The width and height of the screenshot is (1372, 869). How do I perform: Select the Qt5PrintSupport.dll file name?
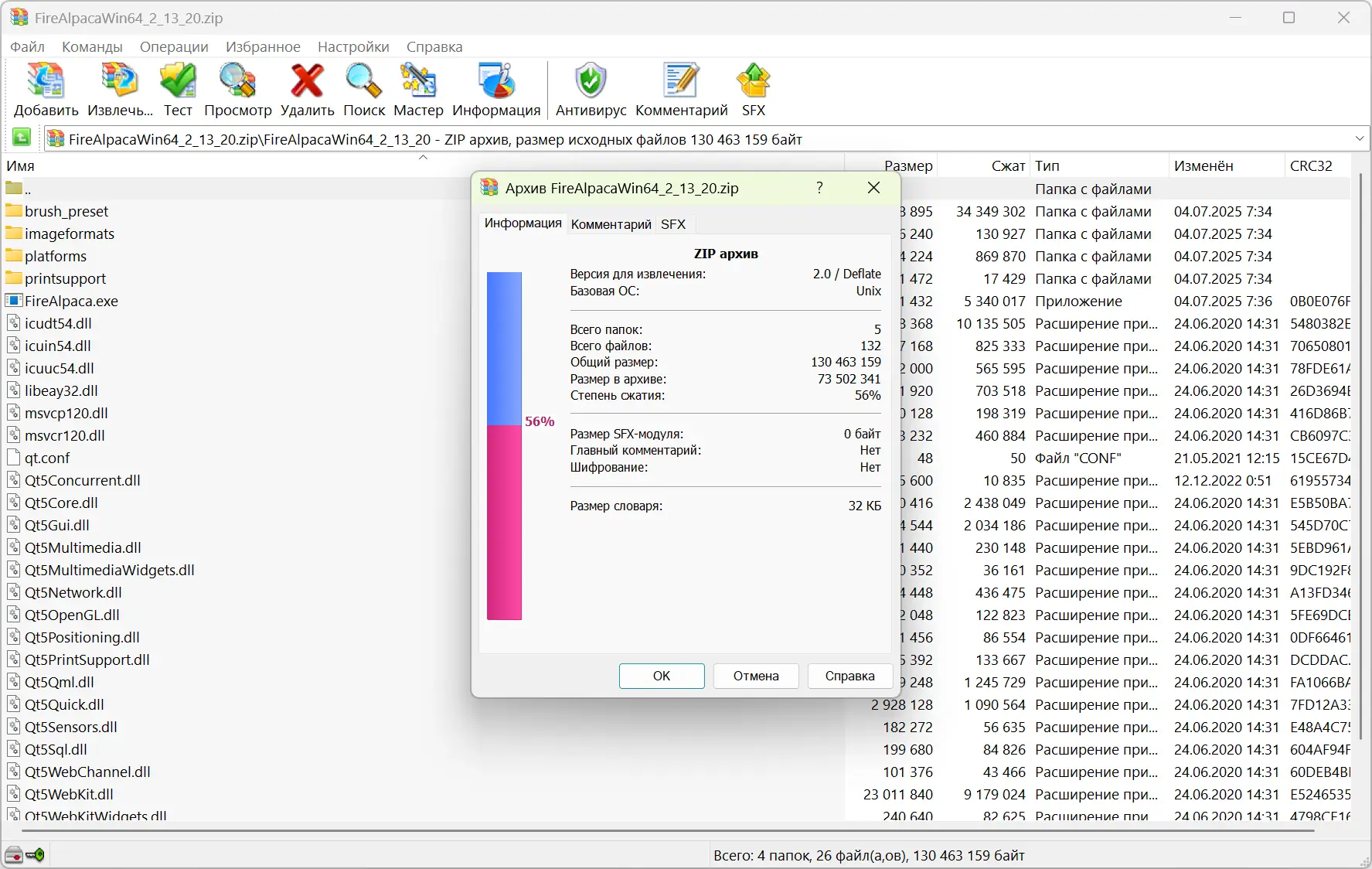coord(87,659)
